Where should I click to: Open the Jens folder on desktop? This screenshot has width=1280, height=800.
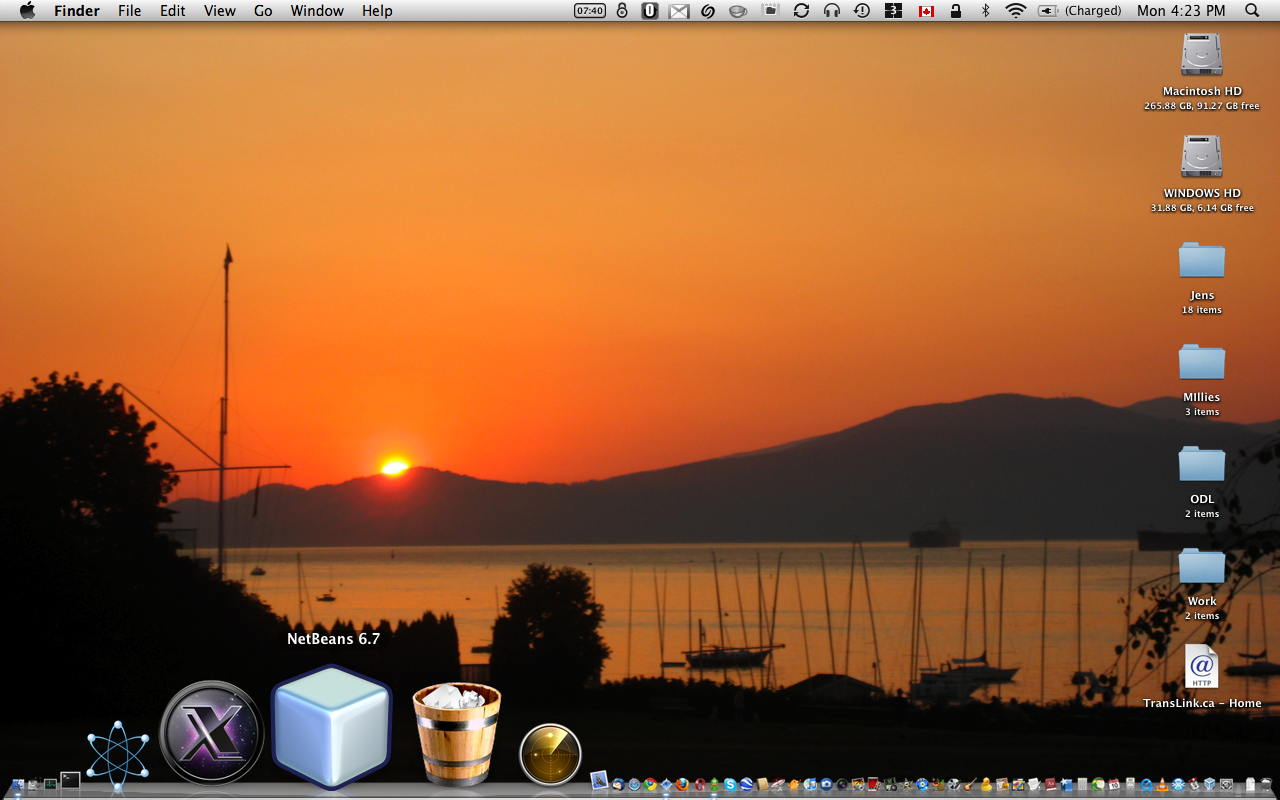pyautogui.click(x=1201, y=261)
